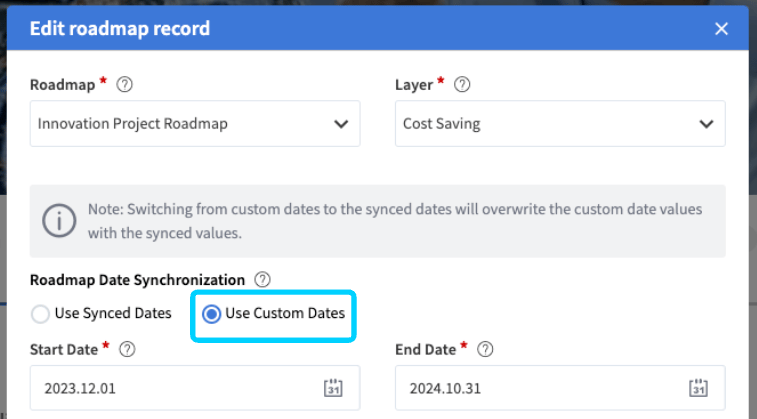
Task: Click the Roadmap Date Synchronization label
Action: pyautogui.click(x=138, y=280)
